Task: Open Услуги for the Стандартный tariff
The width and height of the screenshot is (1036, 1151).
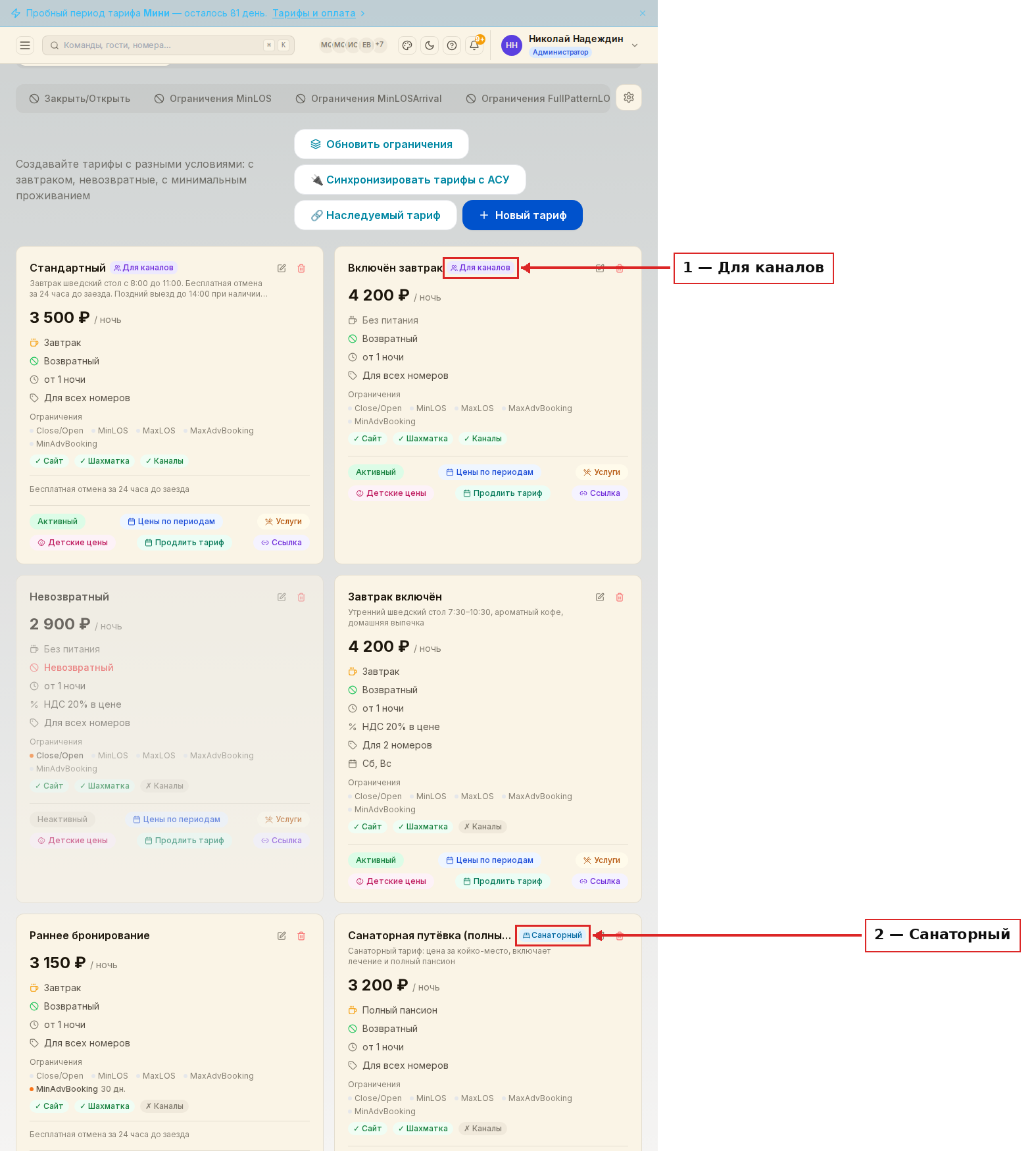Action: pyautogui.click(x=283, y=522)
